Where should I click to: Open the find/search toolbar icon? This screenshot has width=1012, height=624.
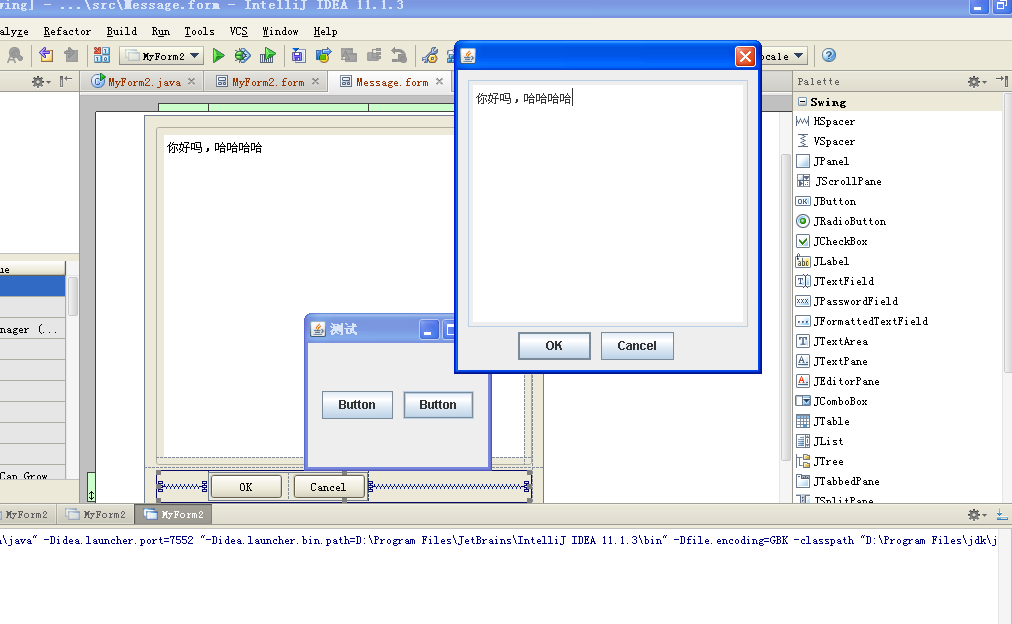(15, 55)
